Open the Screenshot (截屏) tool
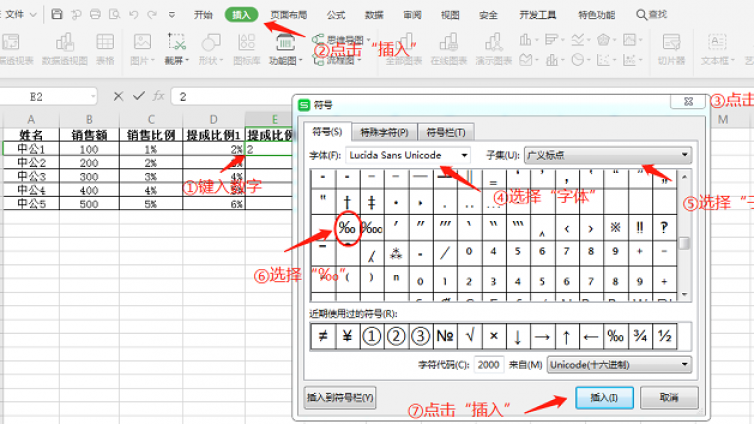754x424 pixels. 176,49
